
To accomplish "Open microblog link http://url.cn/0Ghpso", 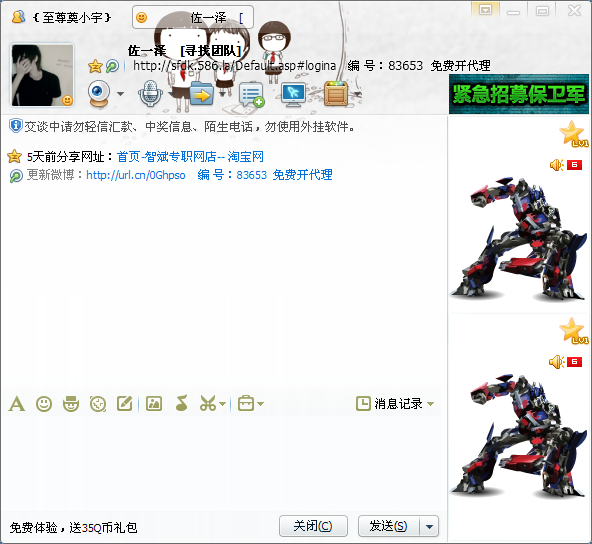I will click(136, 175).
